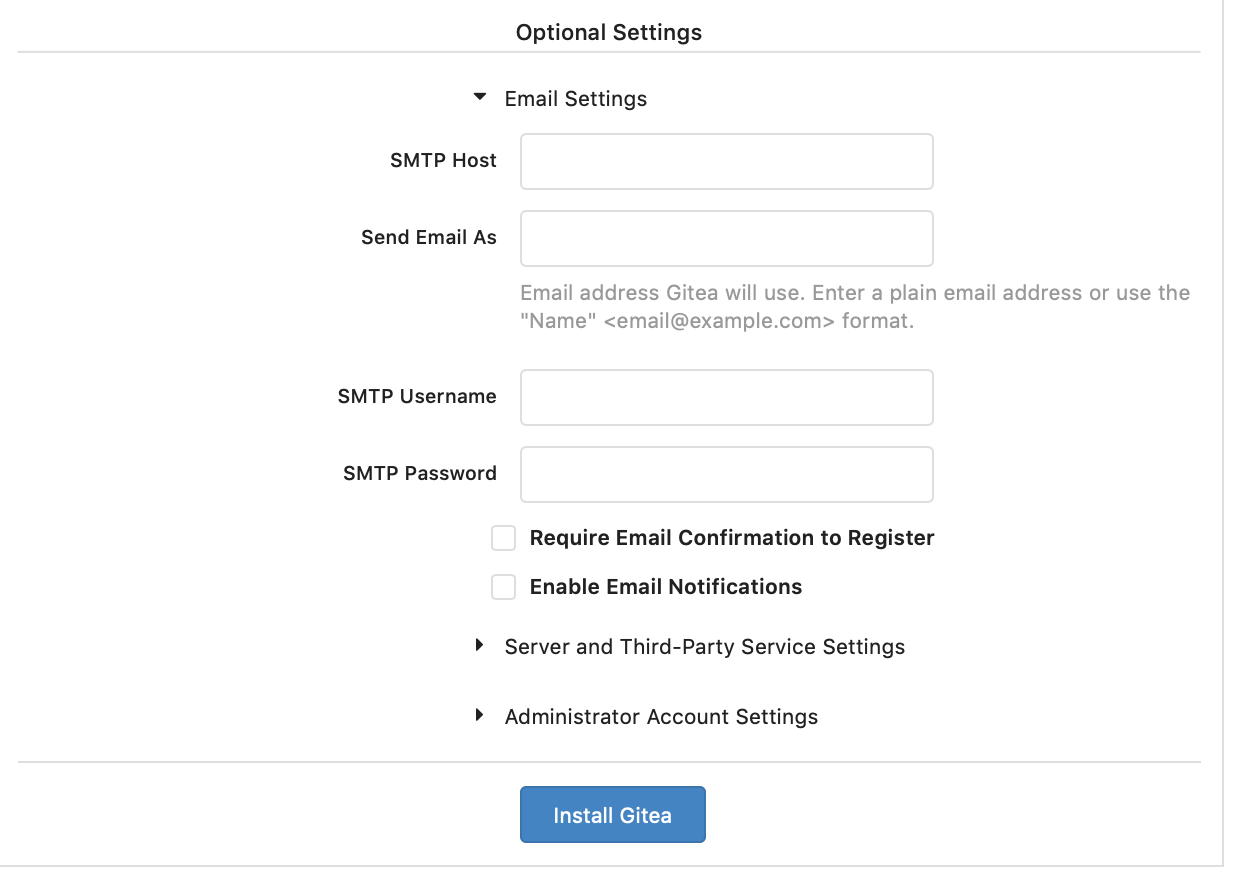Click the Send Email As field label
The height and width of the screenshot is (876, 1234).
pyautogui.click(x=429, y=238)
